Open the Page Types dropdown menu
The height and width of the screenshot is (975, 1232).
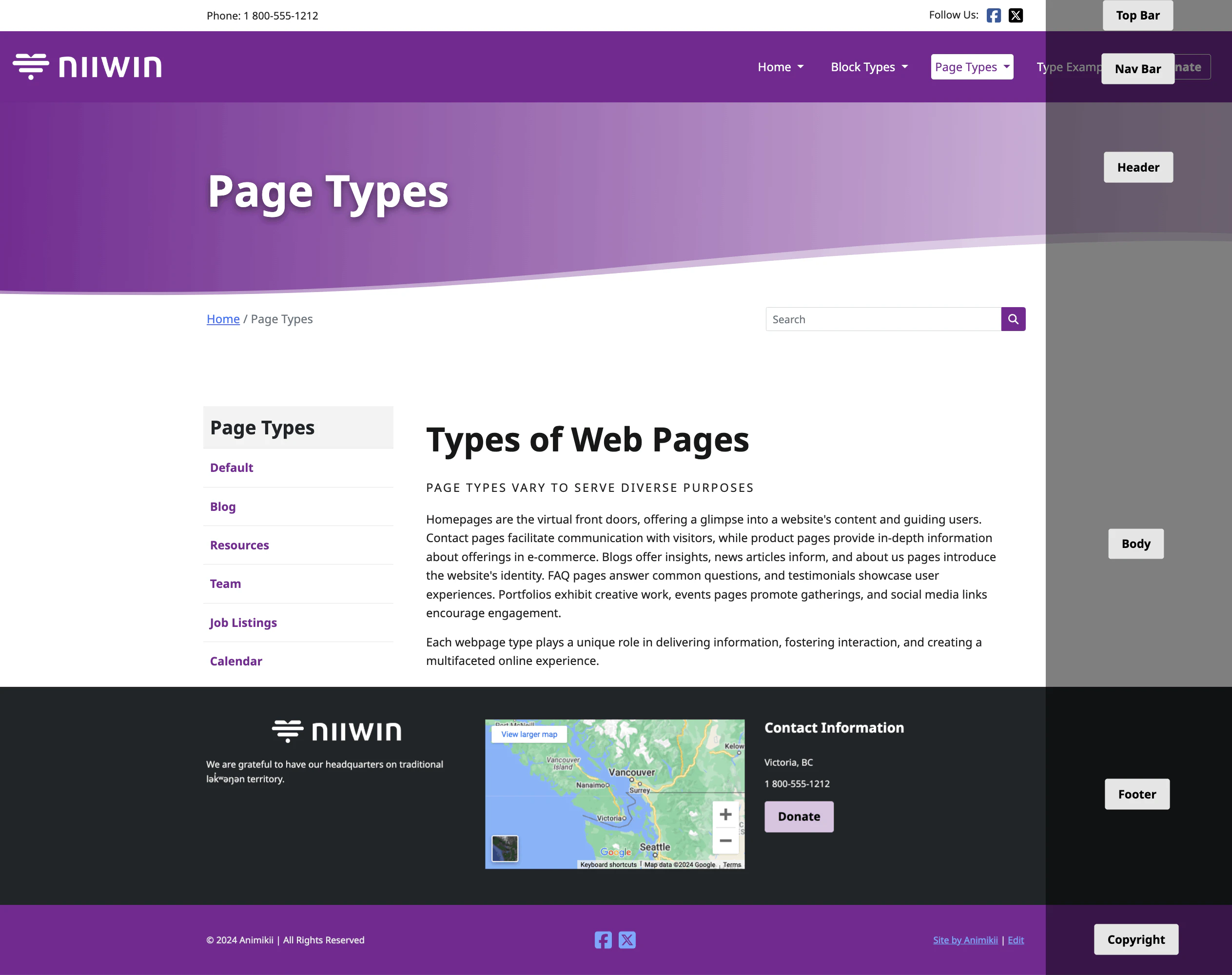[972, 67]
